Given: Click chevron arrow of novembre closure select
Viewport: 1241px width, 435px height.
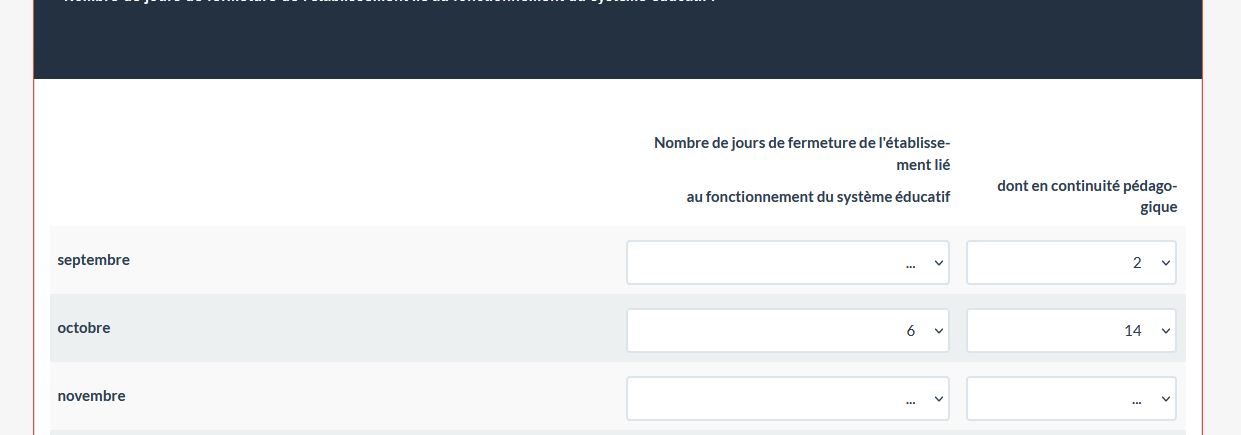Looking at the screenshot, I should 938,399.
